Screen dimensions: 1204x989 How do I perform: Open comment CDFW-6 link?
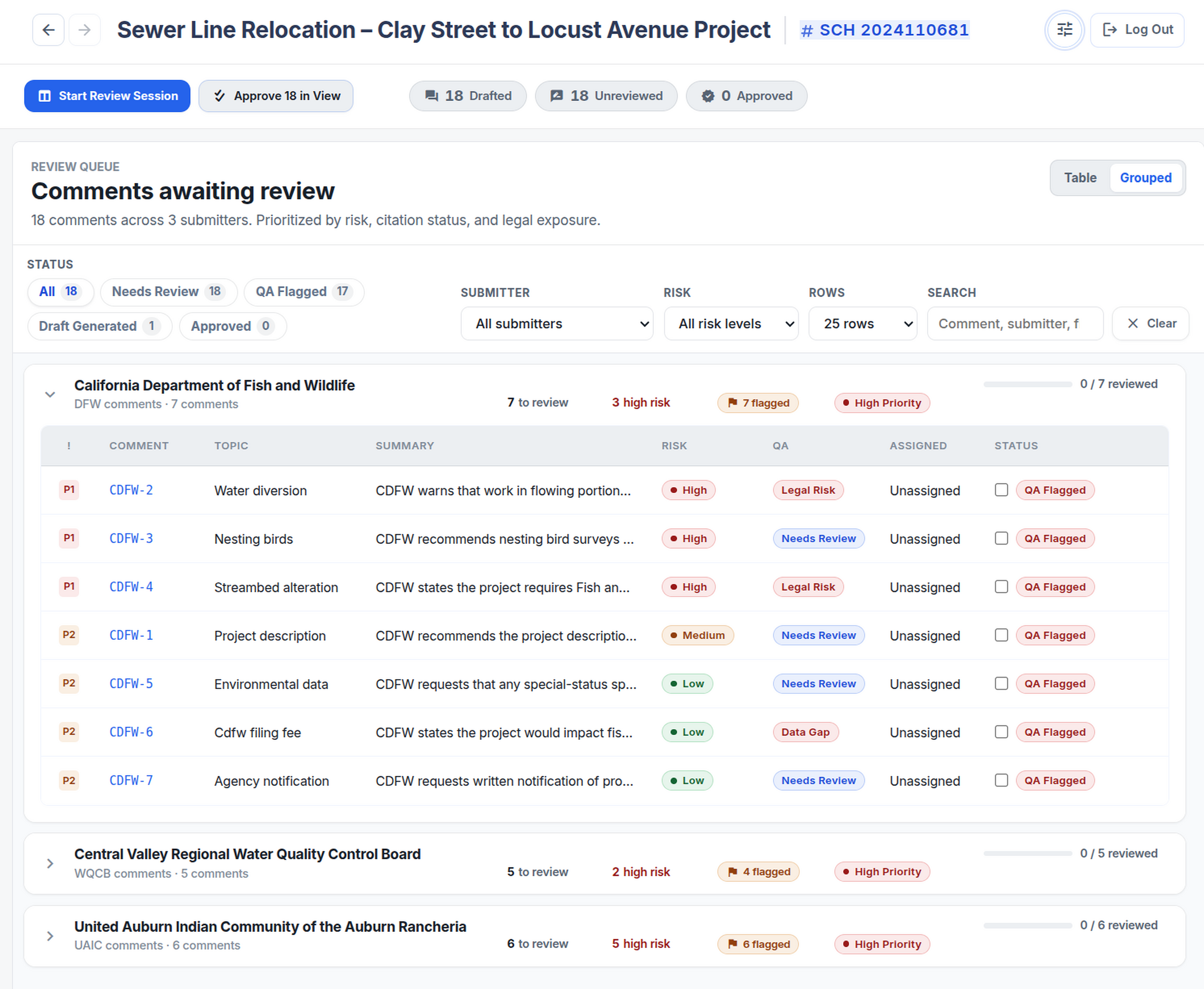pos(131,732)
